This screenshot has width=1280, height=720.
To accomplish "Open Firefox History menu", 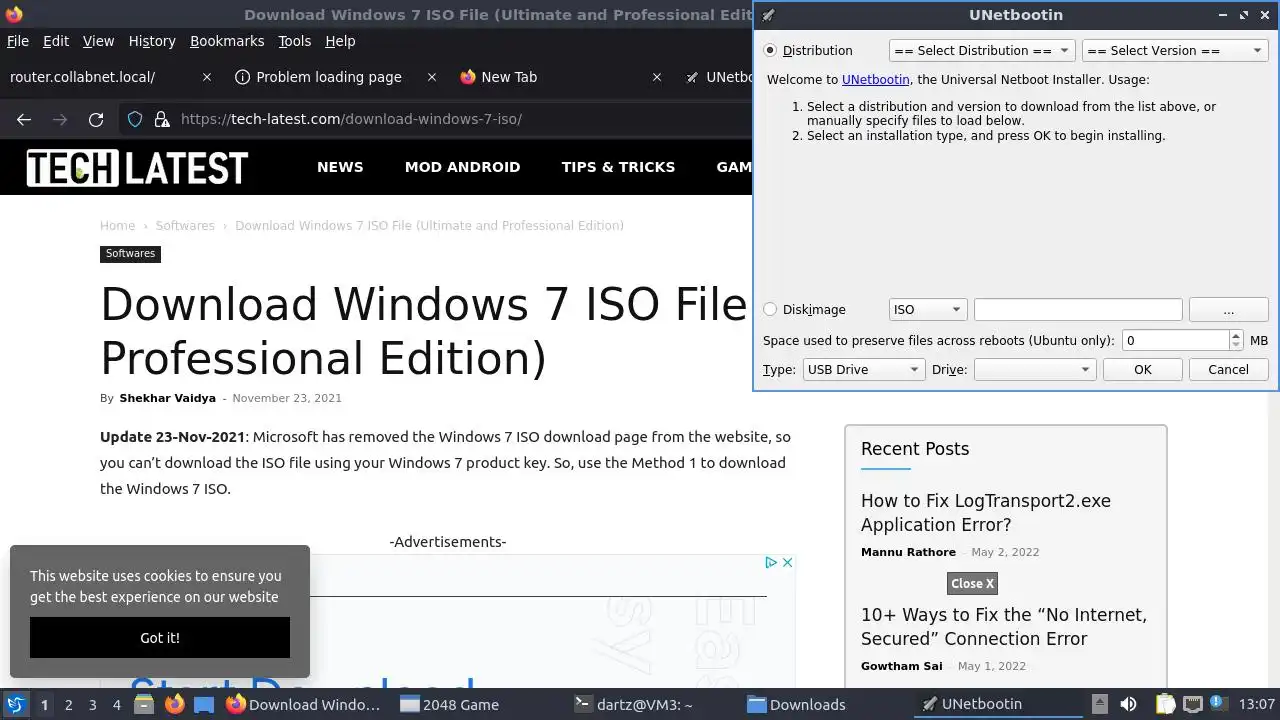I will (x=152, y=41).
